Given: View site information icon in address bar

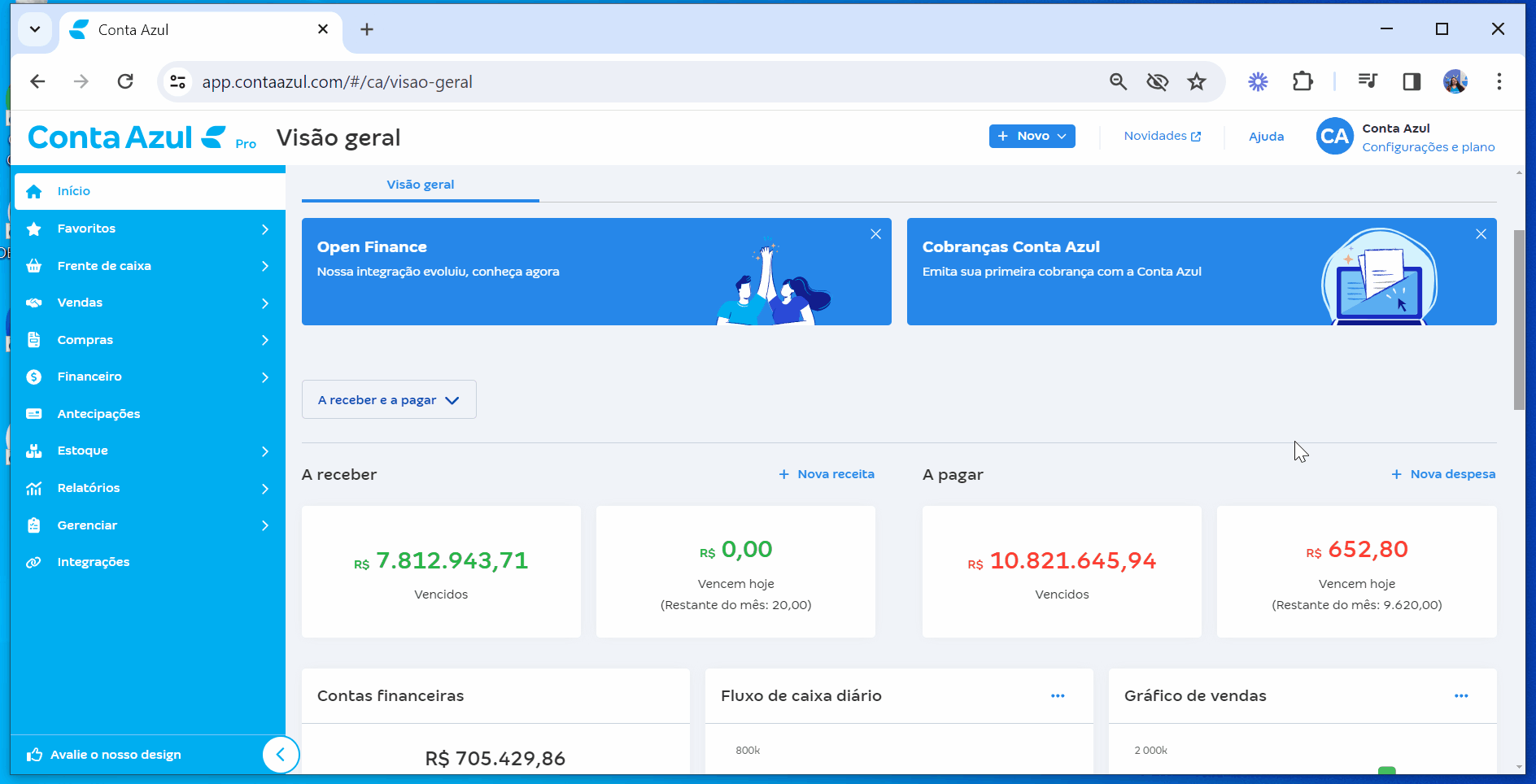Looking at the screenshot, I should click(x=177, y=81).
